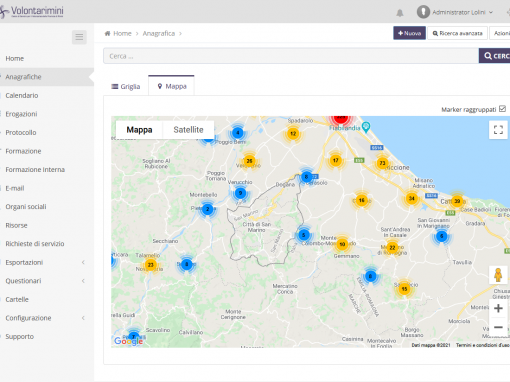Screen dimensions: 510x382
Task: Open map Termini e condizioni link
Action: 482,345
